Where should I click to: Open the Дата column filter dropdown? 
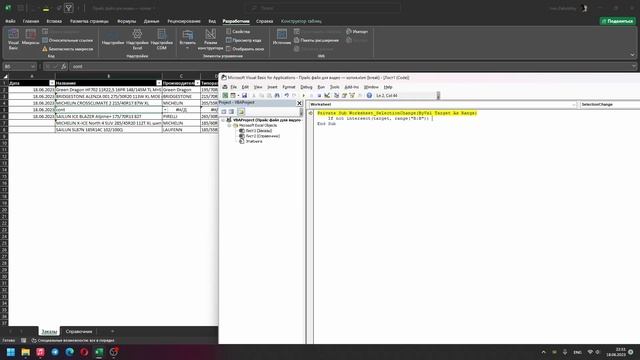click(x=52, y=83)
